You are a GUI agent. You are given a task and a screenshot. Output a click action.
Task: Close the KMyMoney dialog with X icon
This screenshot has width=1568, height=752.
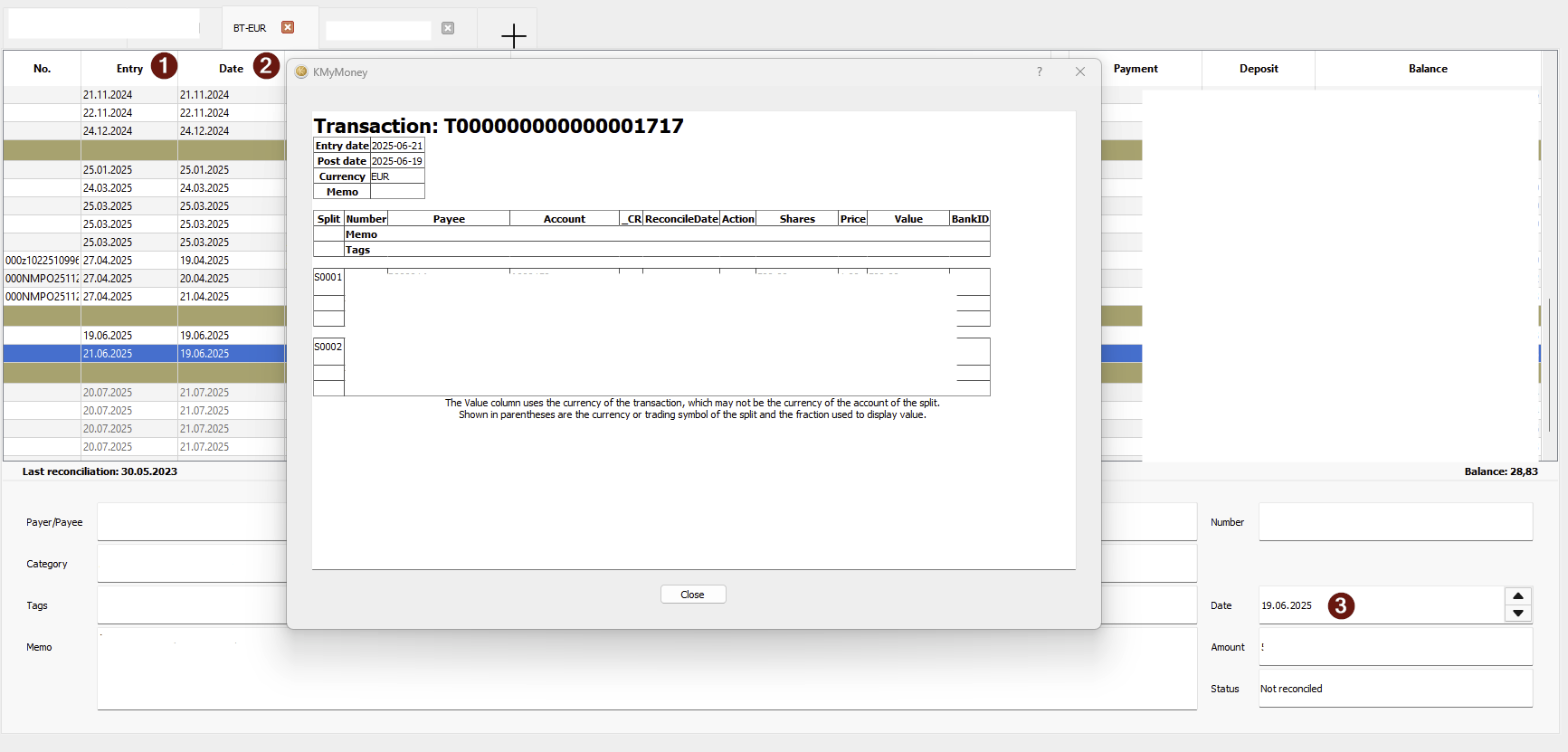pos(1079,72)
